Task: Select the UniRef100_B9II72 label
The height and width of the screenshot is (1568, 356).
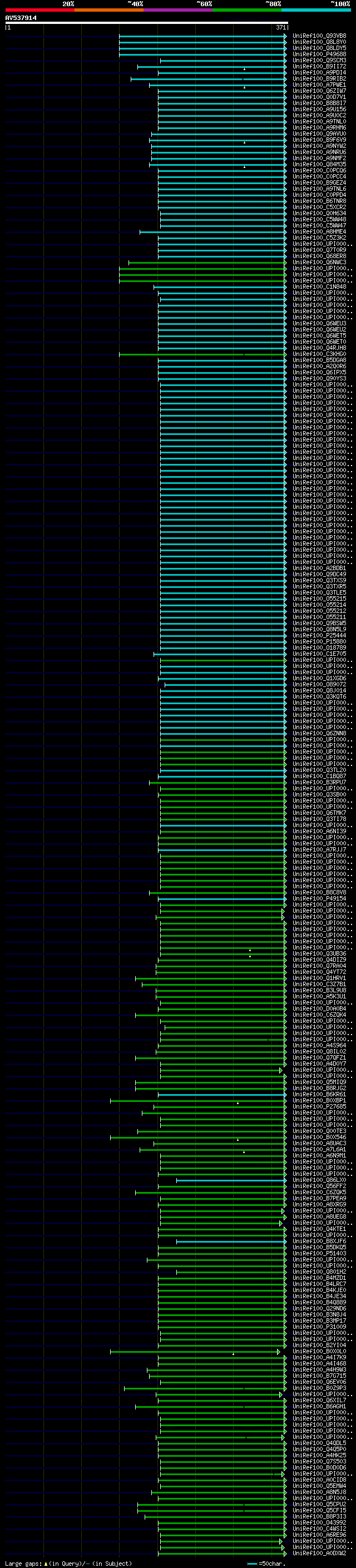Action: [x=319, y=66]
